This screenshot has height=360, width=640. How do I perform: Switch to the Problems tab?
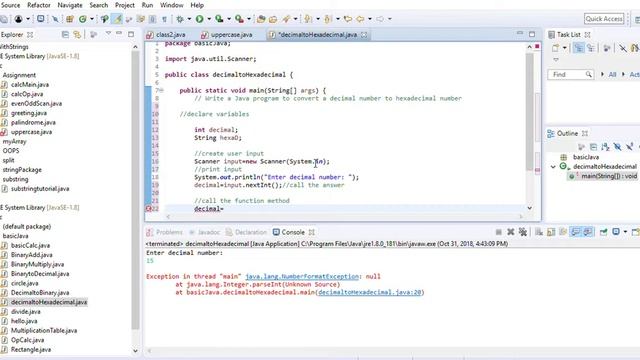click(164, 232)
